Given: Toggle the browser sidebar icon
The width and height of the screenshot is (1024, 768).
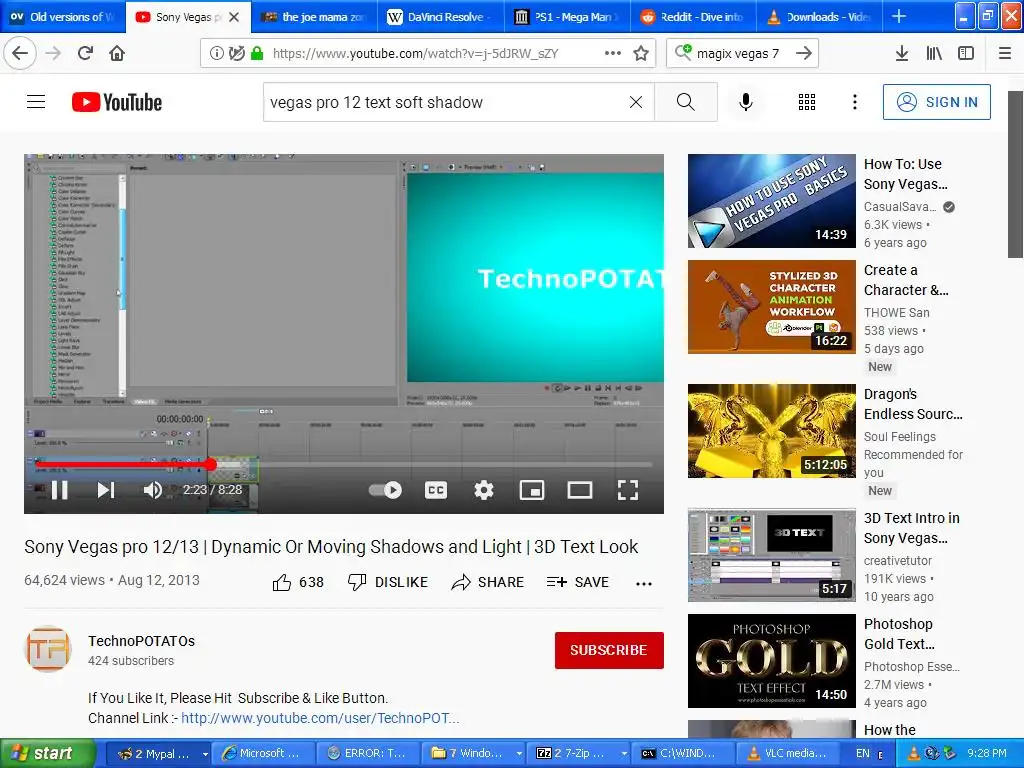Looking at the screenshot, I should click(966, 53).
